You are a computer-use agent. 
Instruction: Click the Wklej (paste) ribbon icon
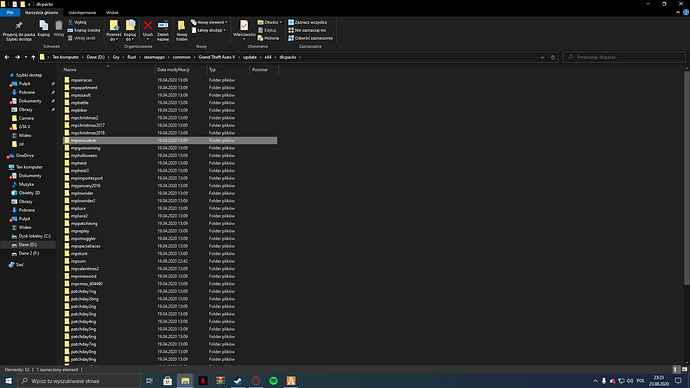point(59,26)
